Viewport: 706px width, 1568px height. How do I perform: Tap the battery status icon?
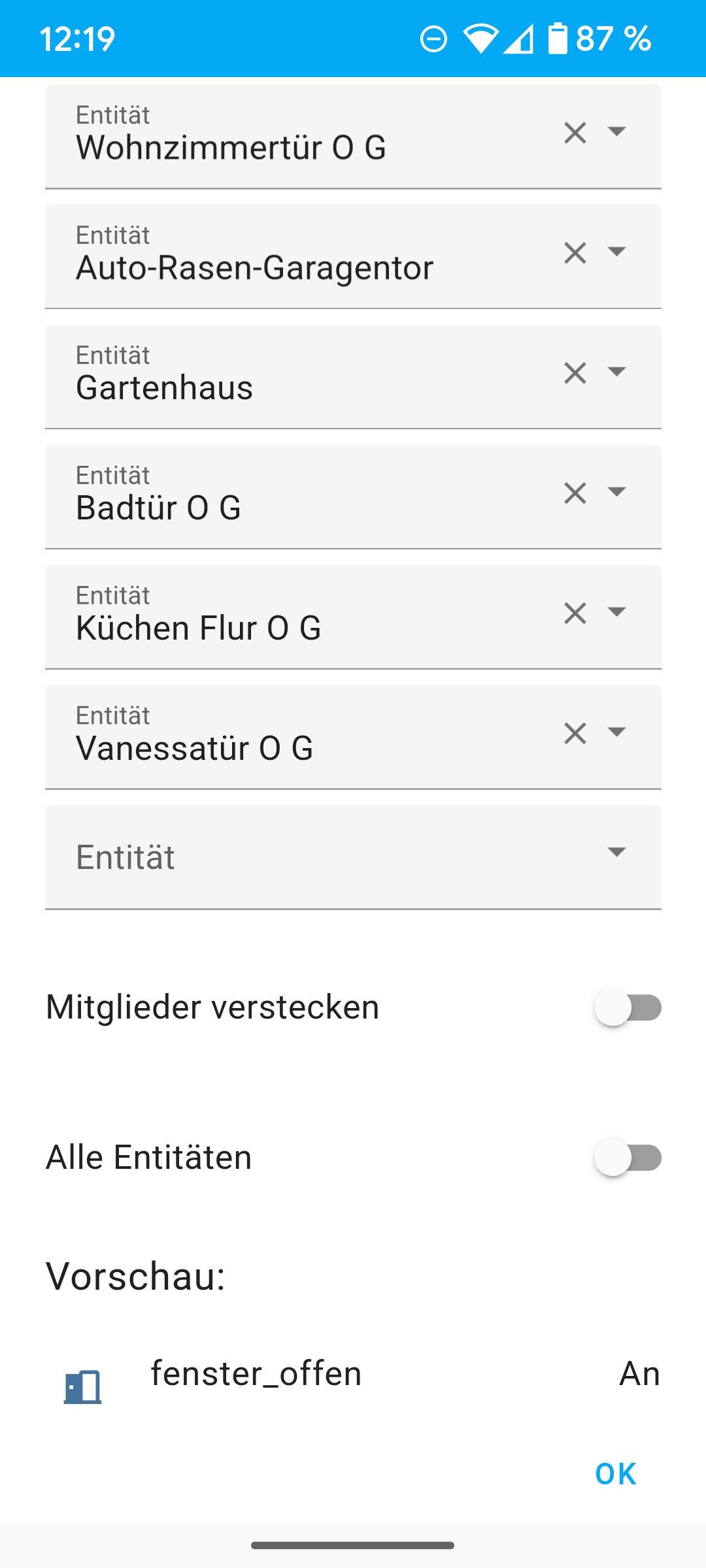558,39
